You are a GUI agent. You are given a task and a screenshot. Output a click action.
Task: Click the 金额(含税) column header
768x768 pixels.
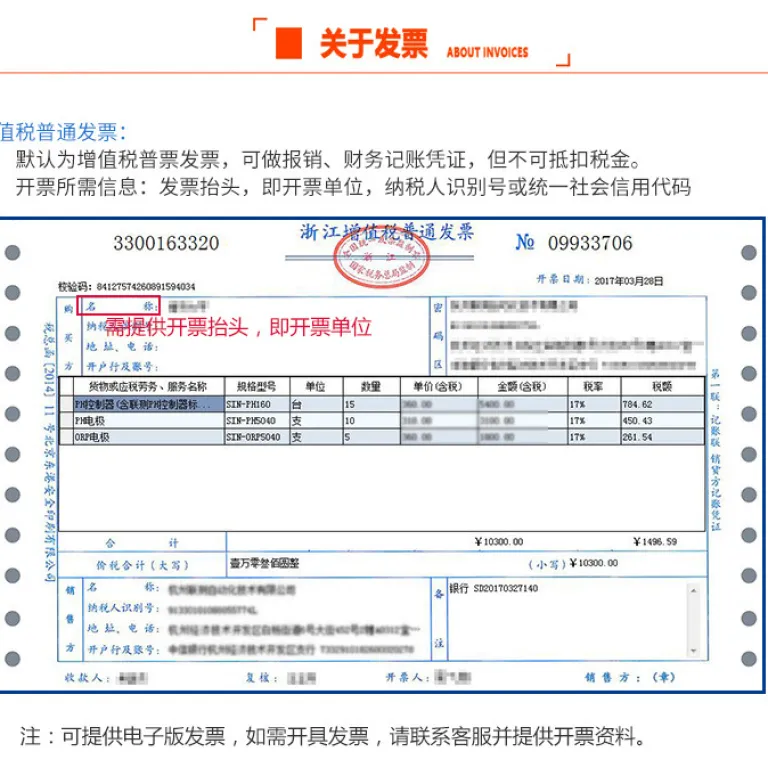coord(522,386)
